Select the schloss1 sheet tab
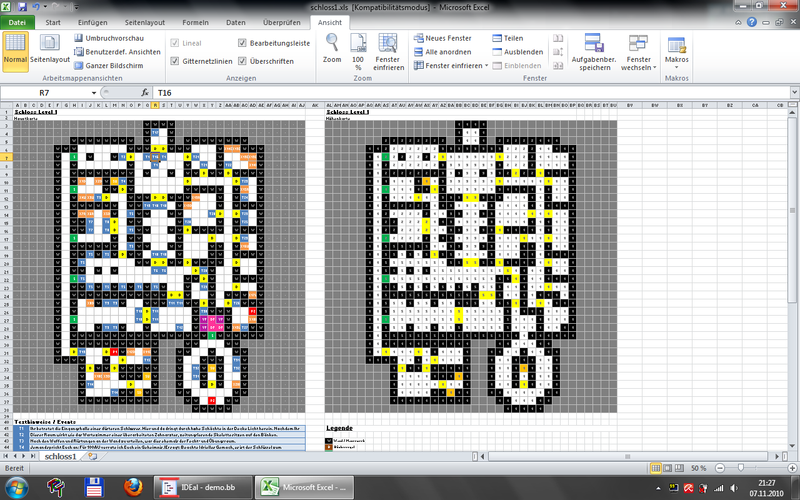The height and width of the screenshot is (500, 800). click(x=60, y=456)
